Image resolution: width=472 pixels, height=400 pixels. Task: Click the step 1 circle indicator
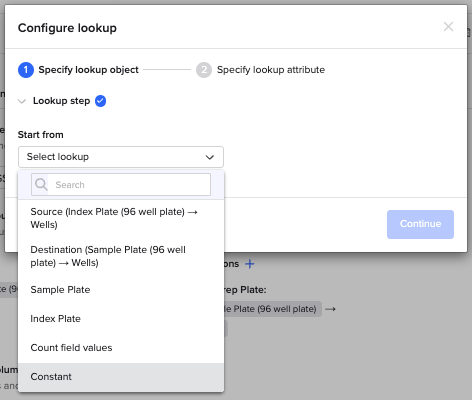coord(26,70)
